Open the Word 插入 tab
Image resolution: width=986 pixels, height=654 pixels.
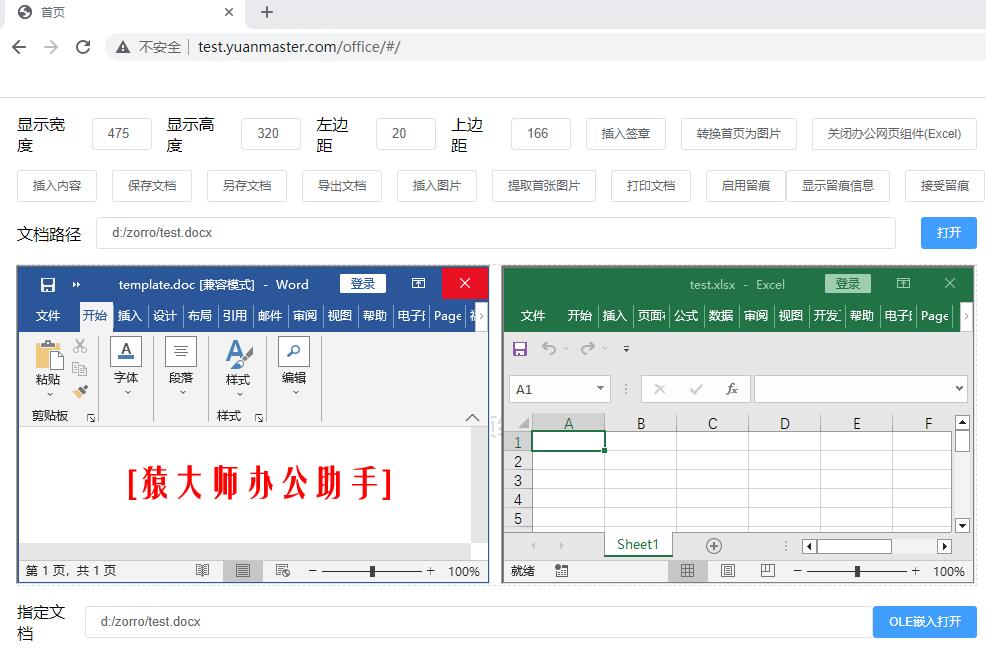130,316
